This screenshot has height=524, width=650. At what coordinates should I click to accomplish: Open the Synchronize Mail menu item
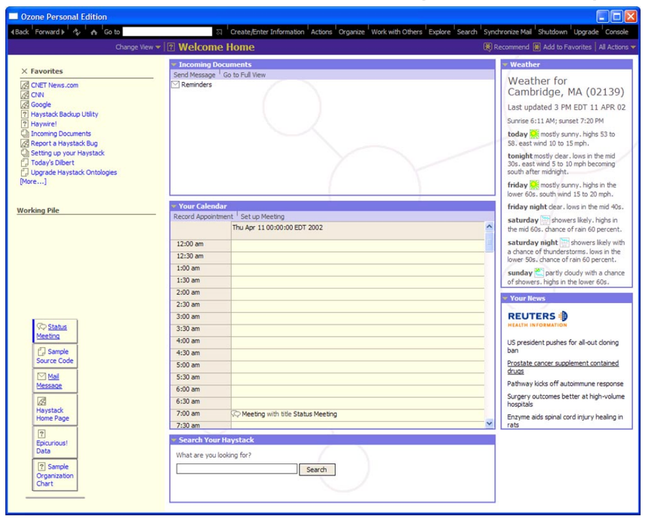[507, 32]
